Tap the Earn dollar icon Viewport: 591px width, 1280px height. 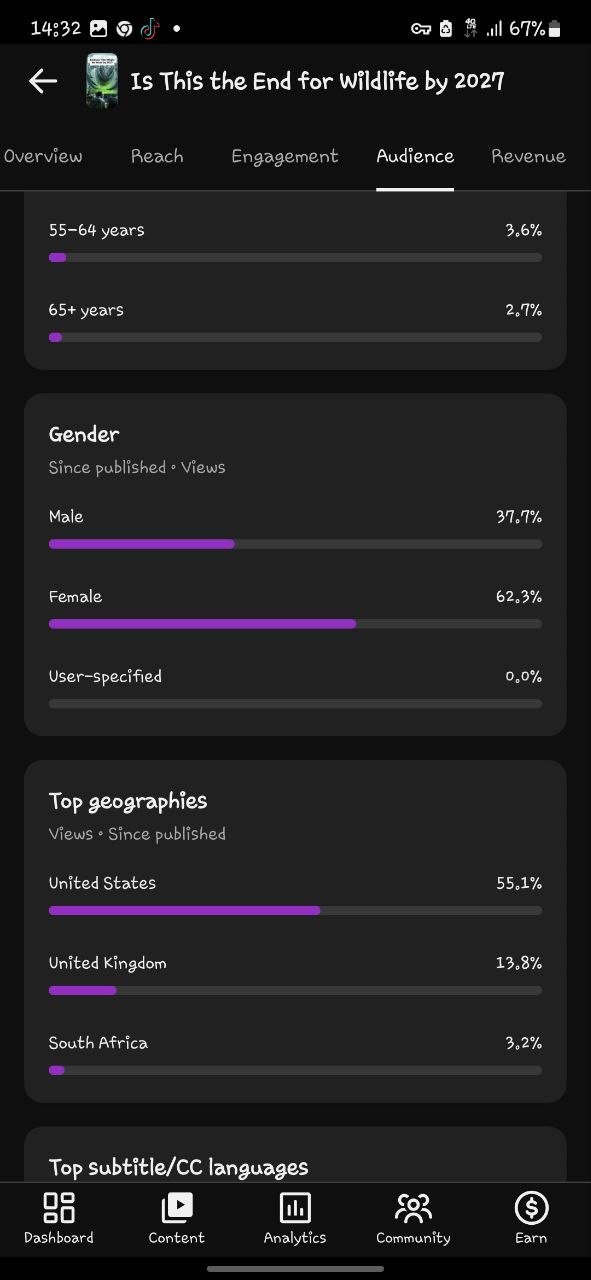[531, 1208]
